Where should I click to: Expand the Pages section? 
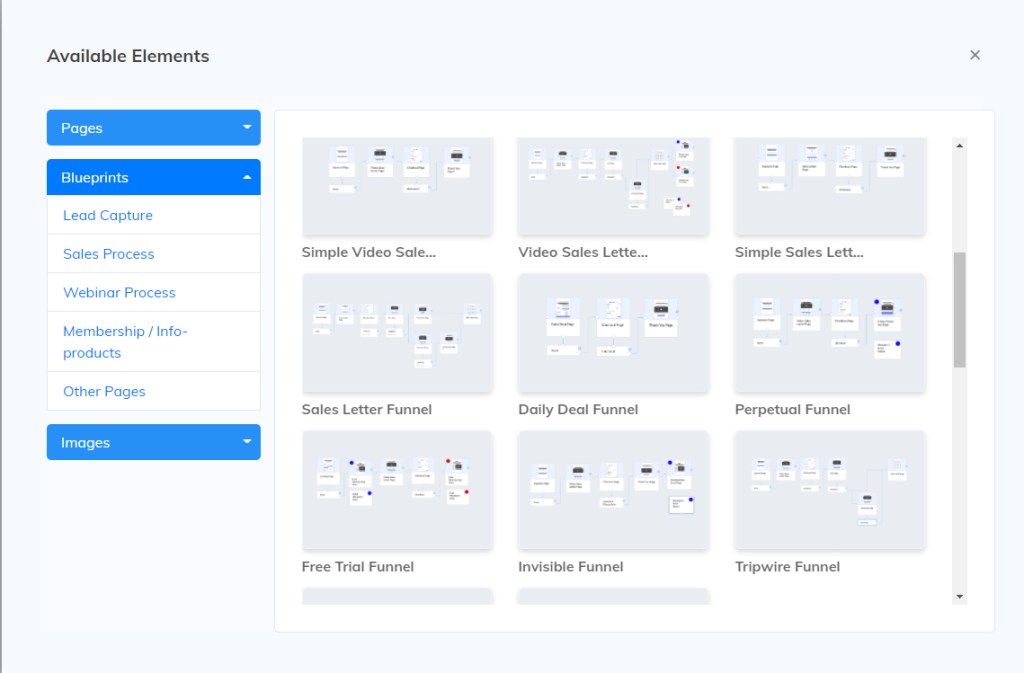click(x=153, y=128)
